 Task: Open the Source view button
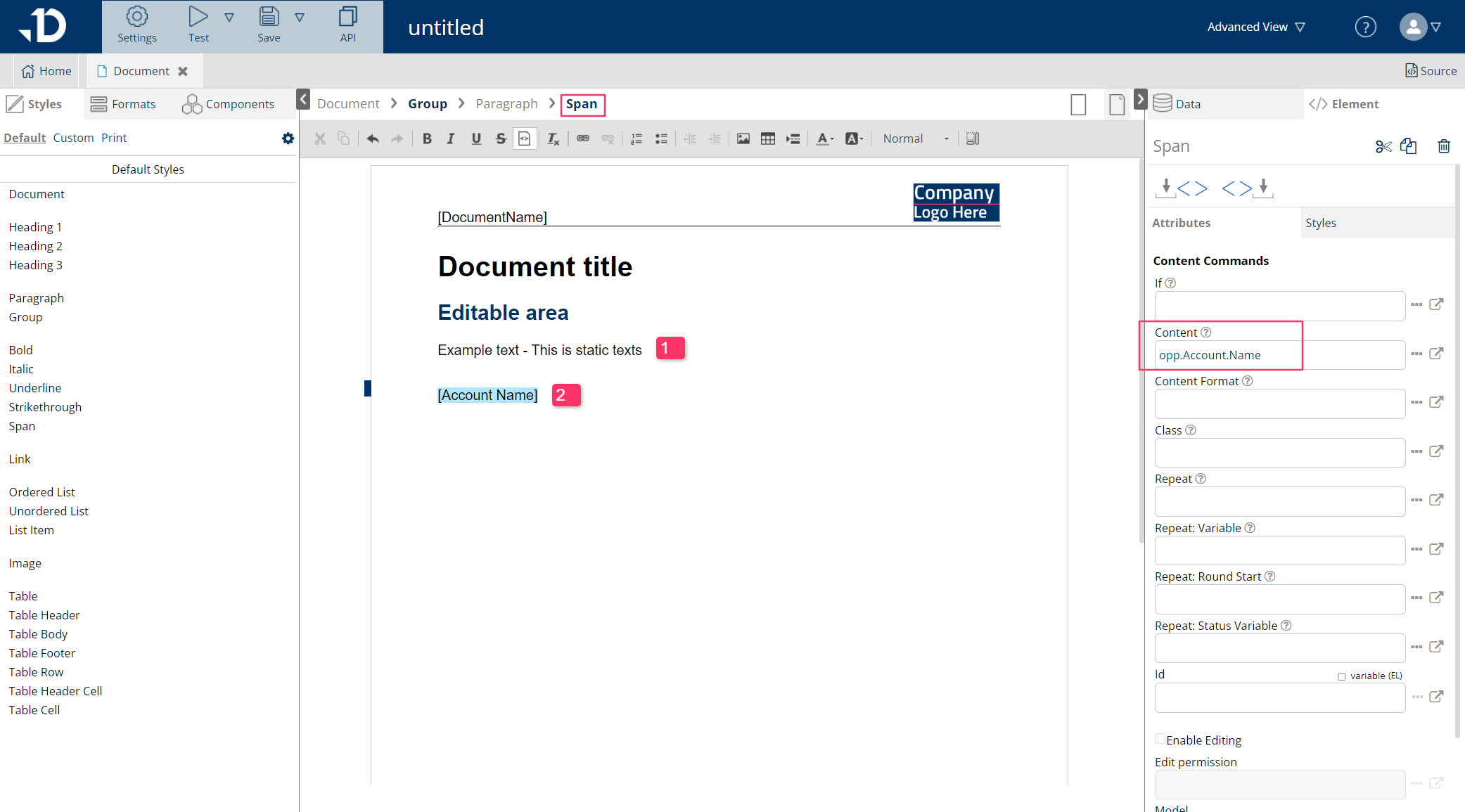click(x=1431, y=71)
